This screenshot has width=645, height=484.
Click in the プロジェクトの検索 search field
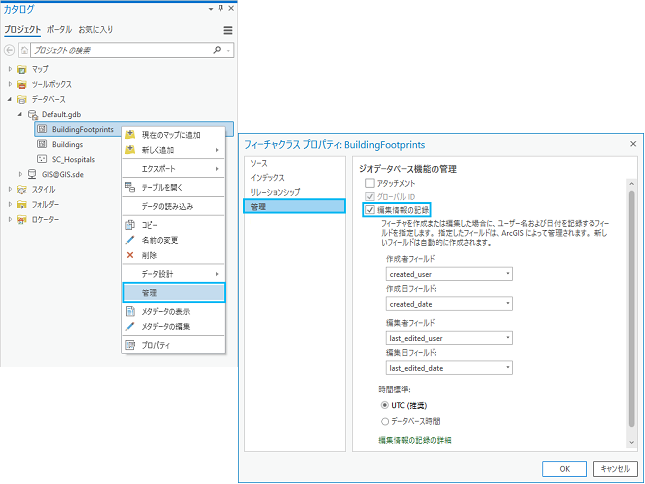point(120,49)
